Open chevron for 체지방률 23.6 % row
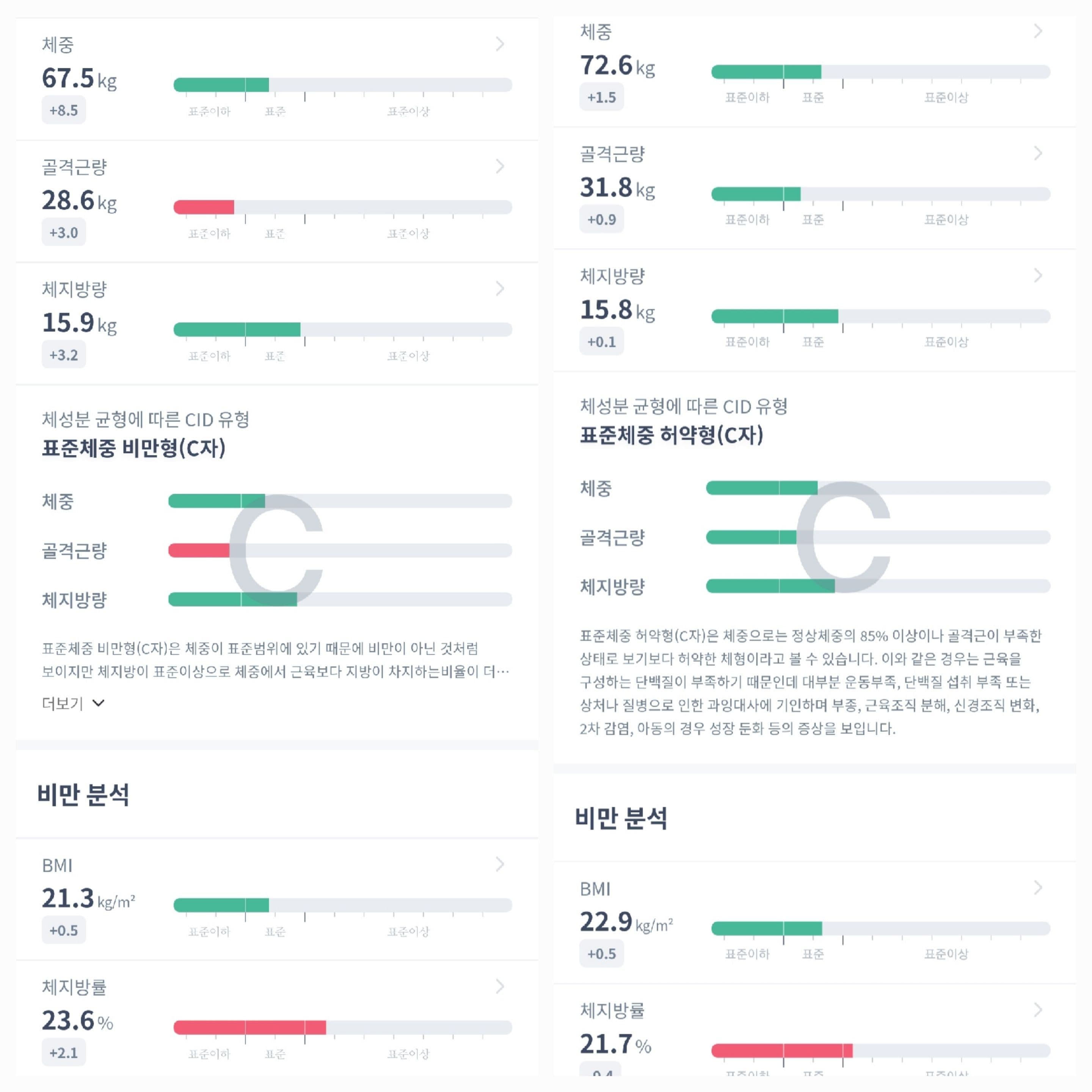The height and width of the screenshot is (1092, 1092). 500,986
